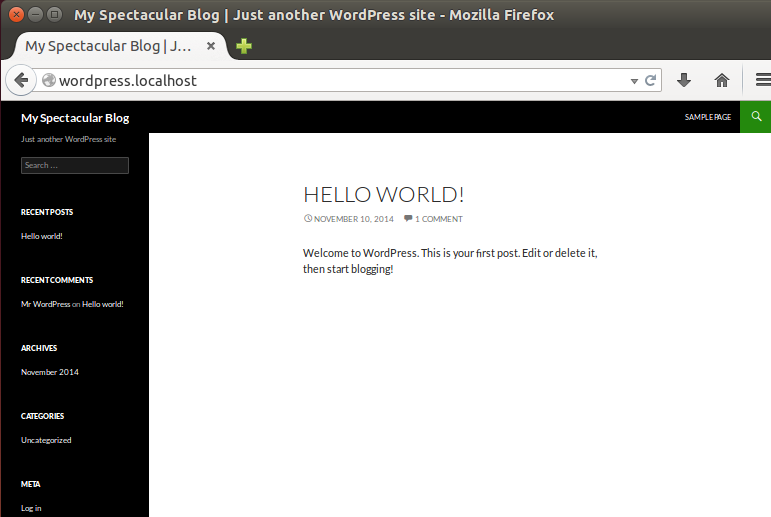Click the November 10, 2014 post date
Screen dimensions: 771x517
point(353,219)
